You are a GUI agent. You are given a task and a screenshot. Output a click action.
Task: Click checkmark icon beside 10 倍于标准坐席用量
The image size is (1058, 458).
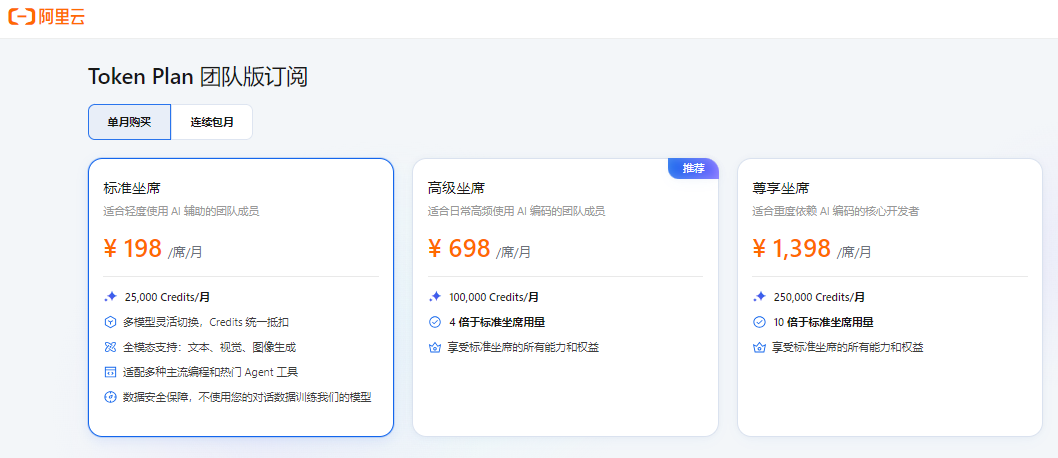coord(759,322)
